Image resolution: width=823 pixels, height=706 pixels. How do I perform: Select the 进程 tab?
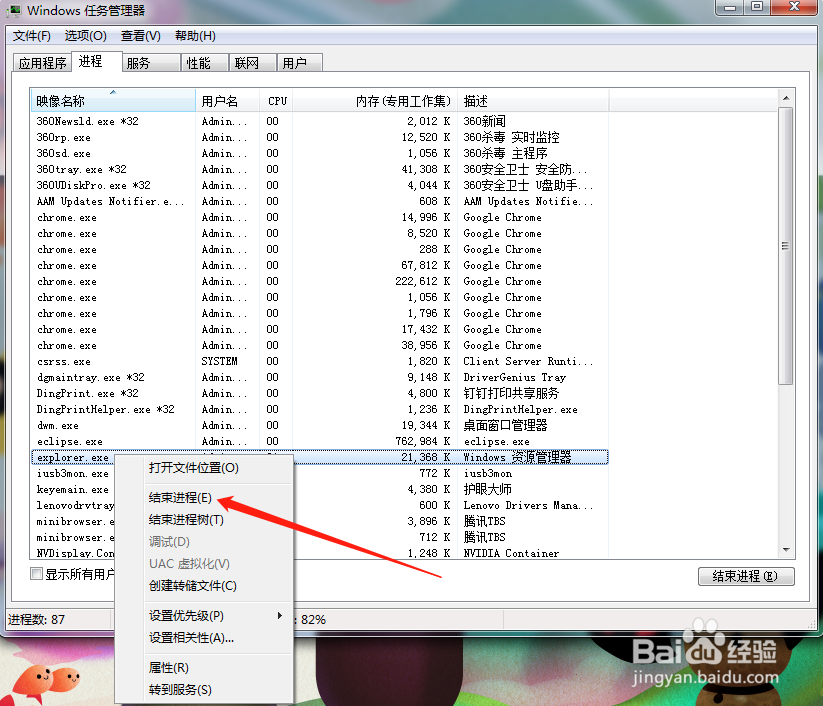[97, 61]
